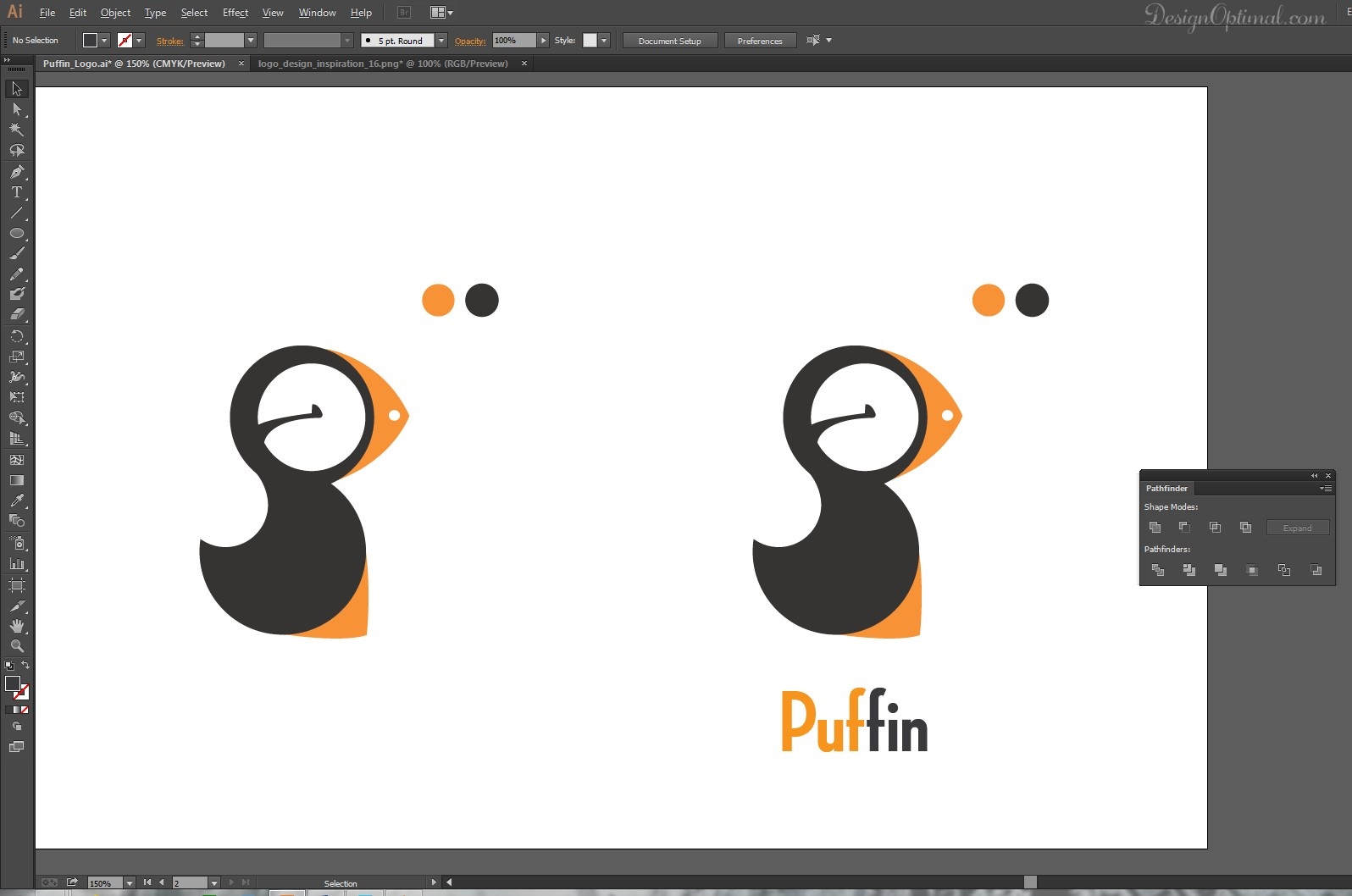Select the Blob Brush tool
This screenshot has height=896, width=1352.
[16, 294]
